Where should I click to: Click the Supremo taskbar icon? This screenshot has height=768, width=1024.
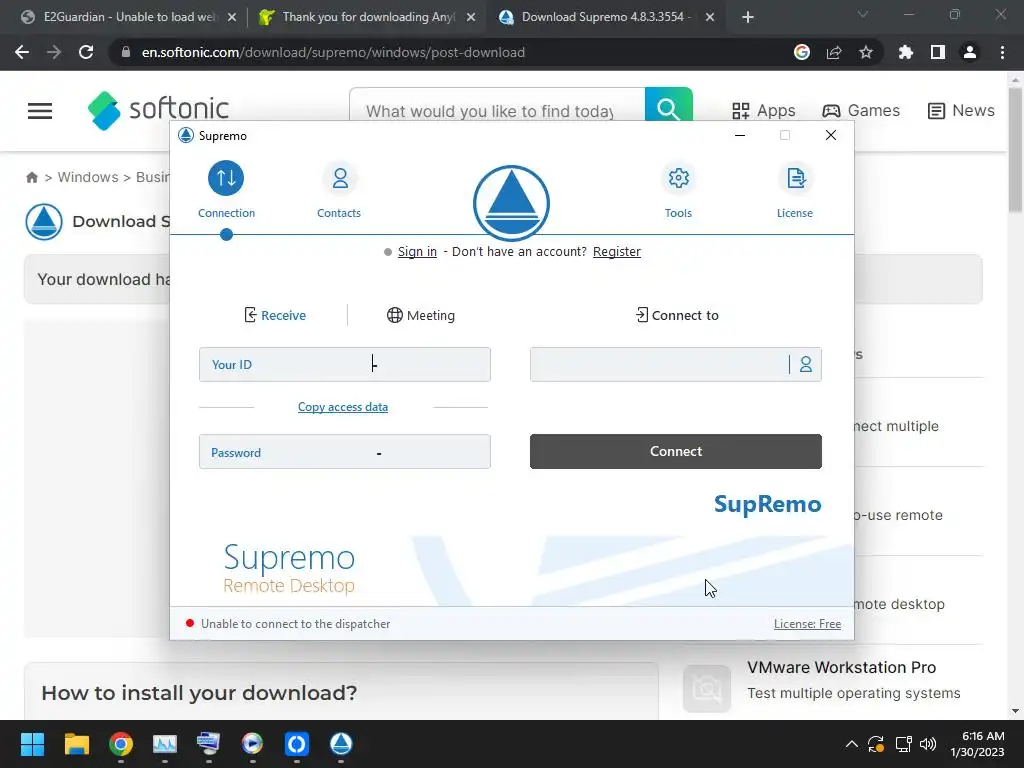(341, 744)
